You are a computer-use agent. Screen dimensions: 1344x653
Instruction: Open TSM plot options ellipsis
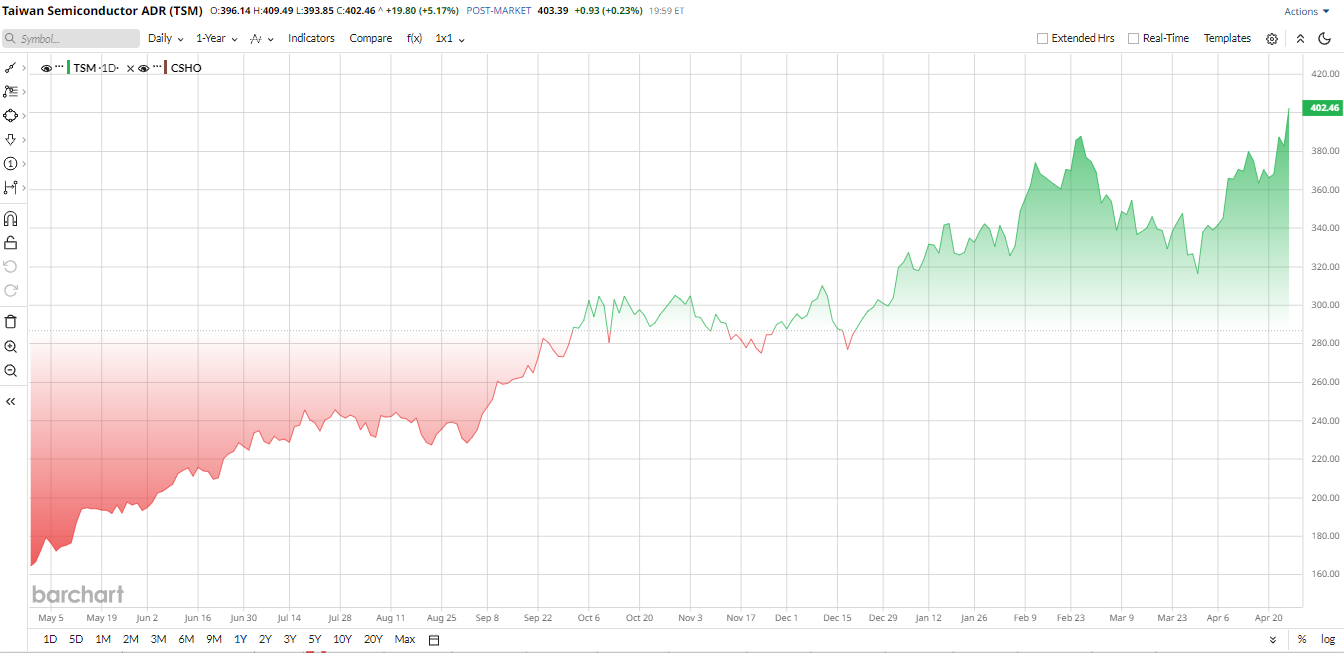pos(59,68)
